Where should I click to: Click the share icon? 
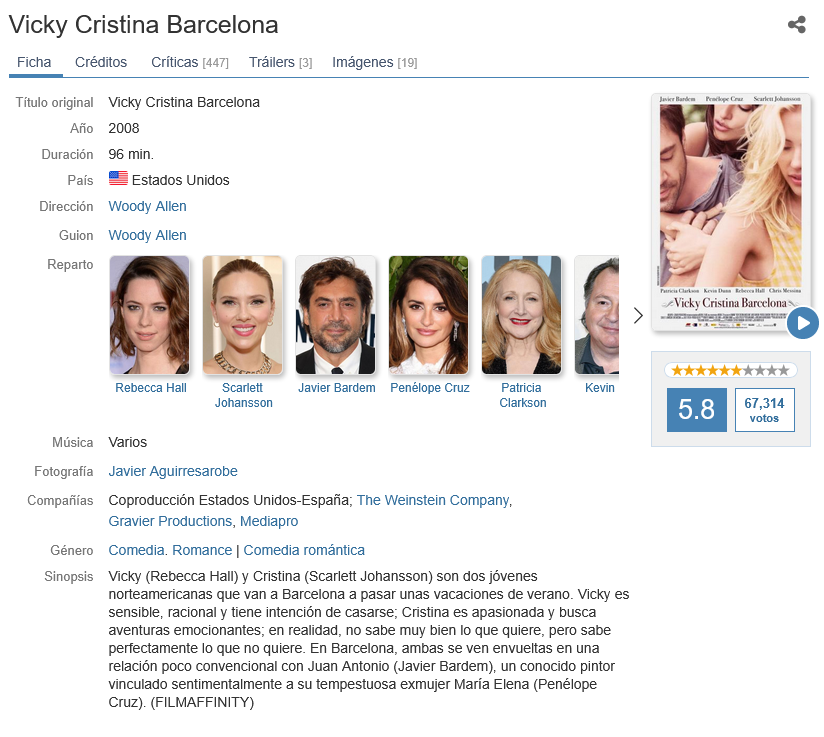[x=797, y=25]
